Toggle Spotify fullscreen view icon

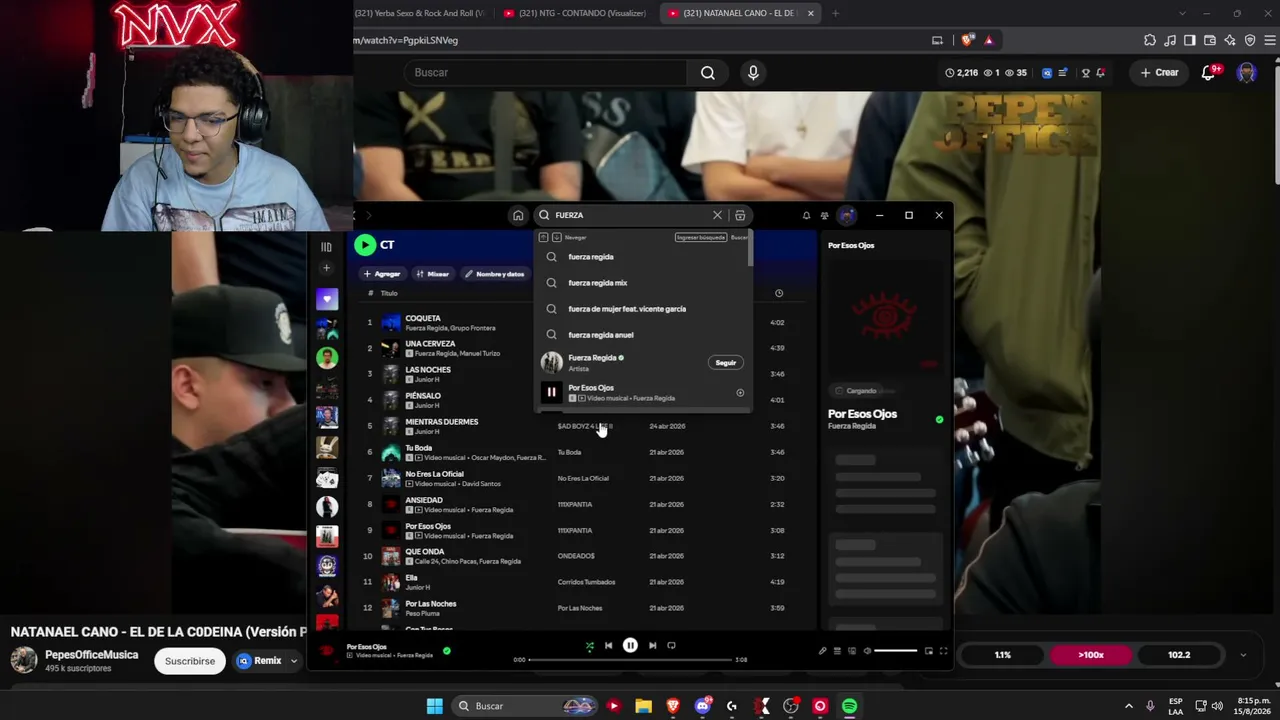click(x=942, y=651)
